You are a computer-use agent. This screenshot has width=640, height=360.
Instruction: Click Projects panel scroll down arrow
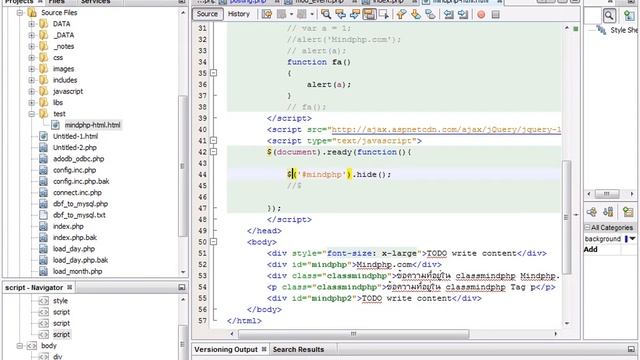coord(183,272)
